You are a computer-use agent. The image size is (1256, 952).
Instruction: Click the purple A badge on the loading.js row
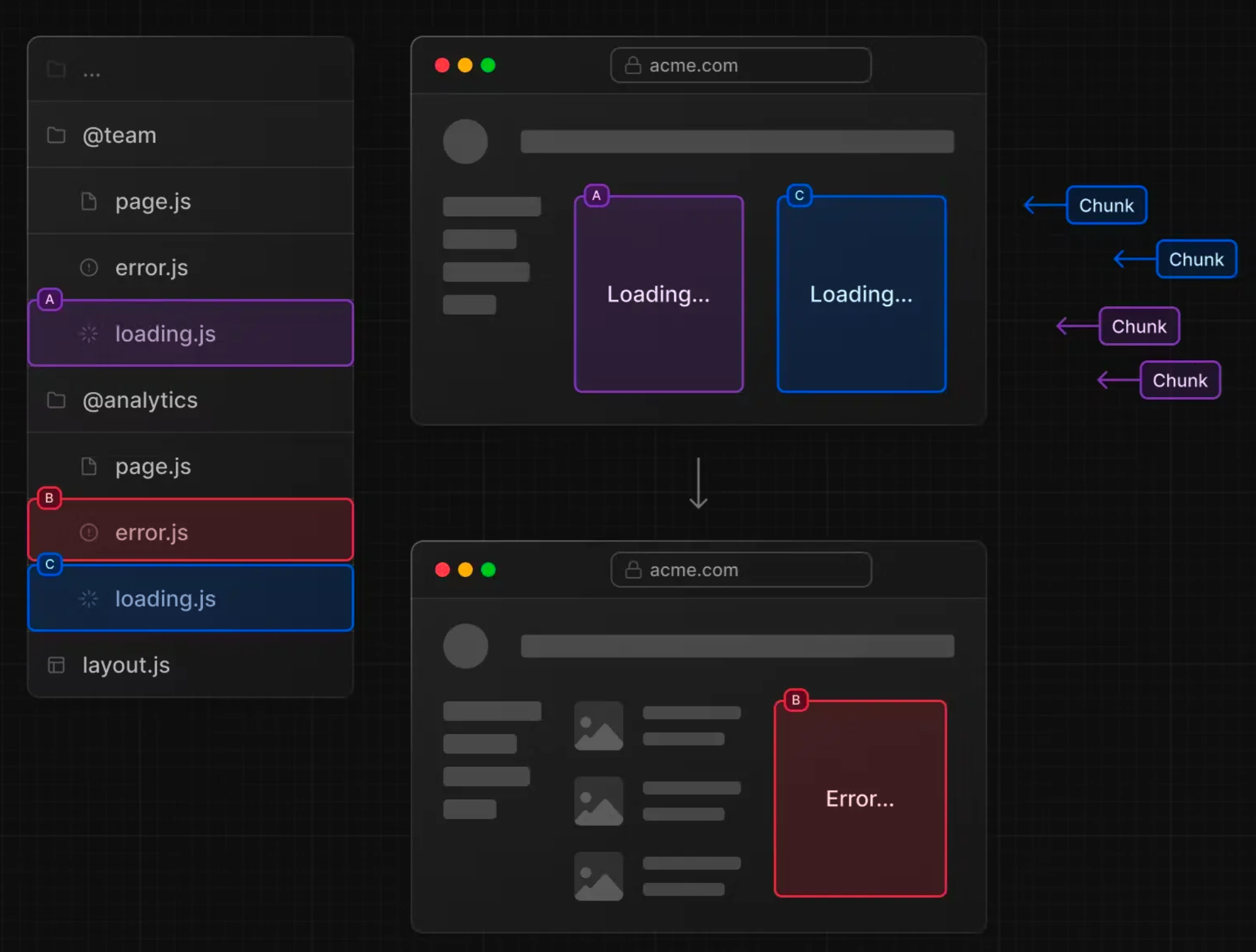50,300
